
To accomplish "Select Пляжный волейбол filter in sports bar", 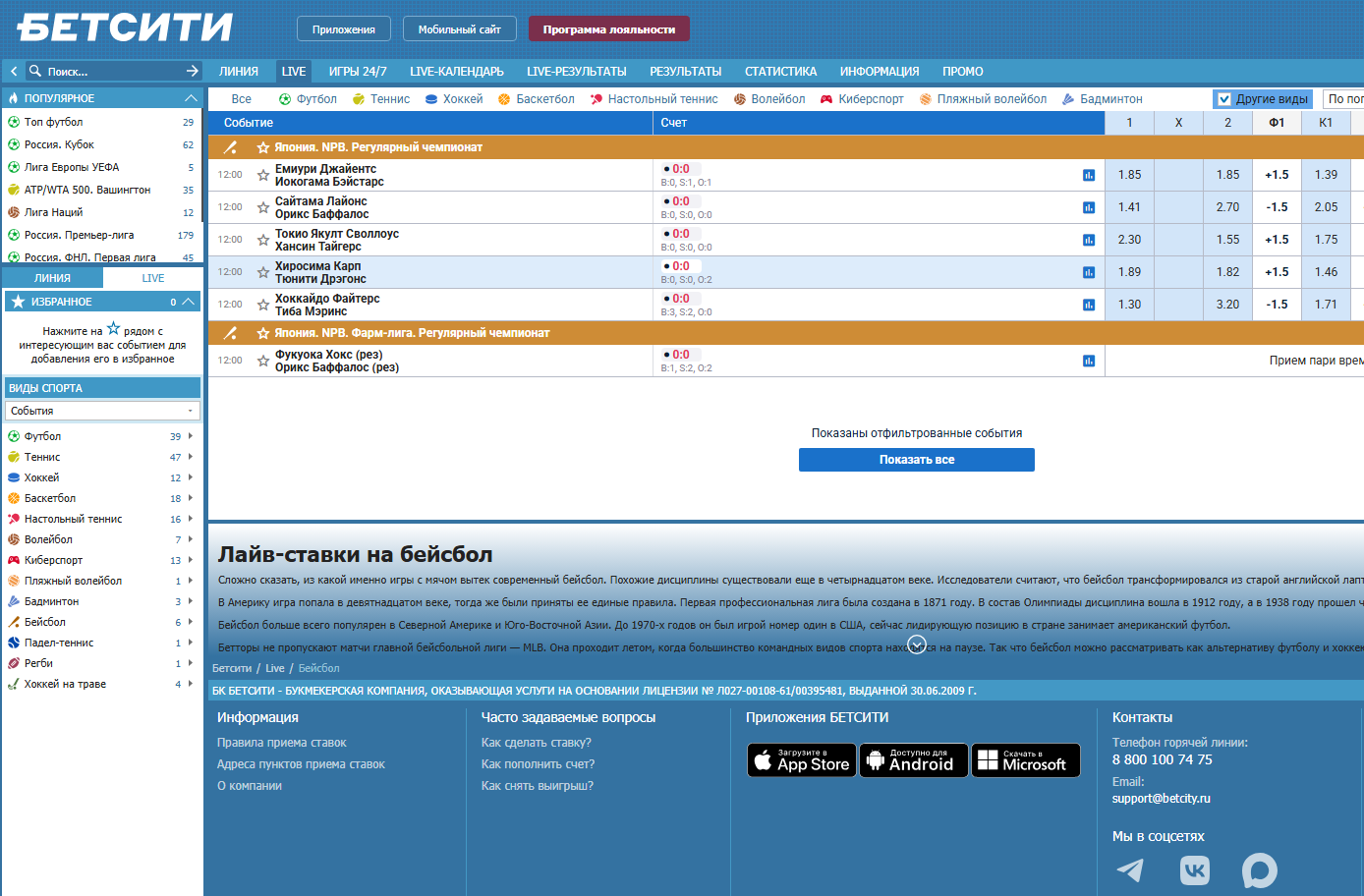I will [983, 99].
